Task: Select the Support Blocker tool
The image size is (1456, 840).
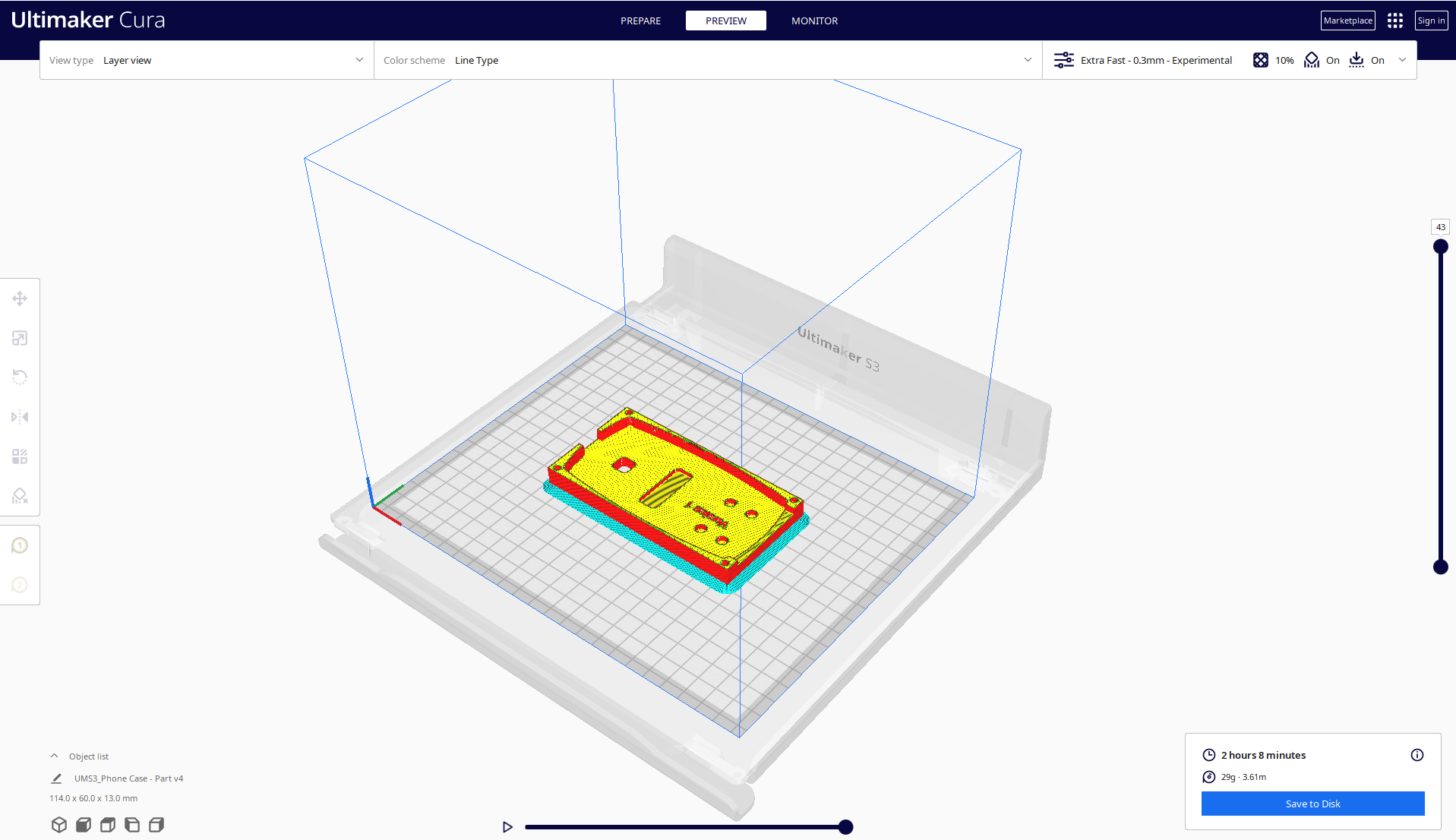Action: (20, 496)
